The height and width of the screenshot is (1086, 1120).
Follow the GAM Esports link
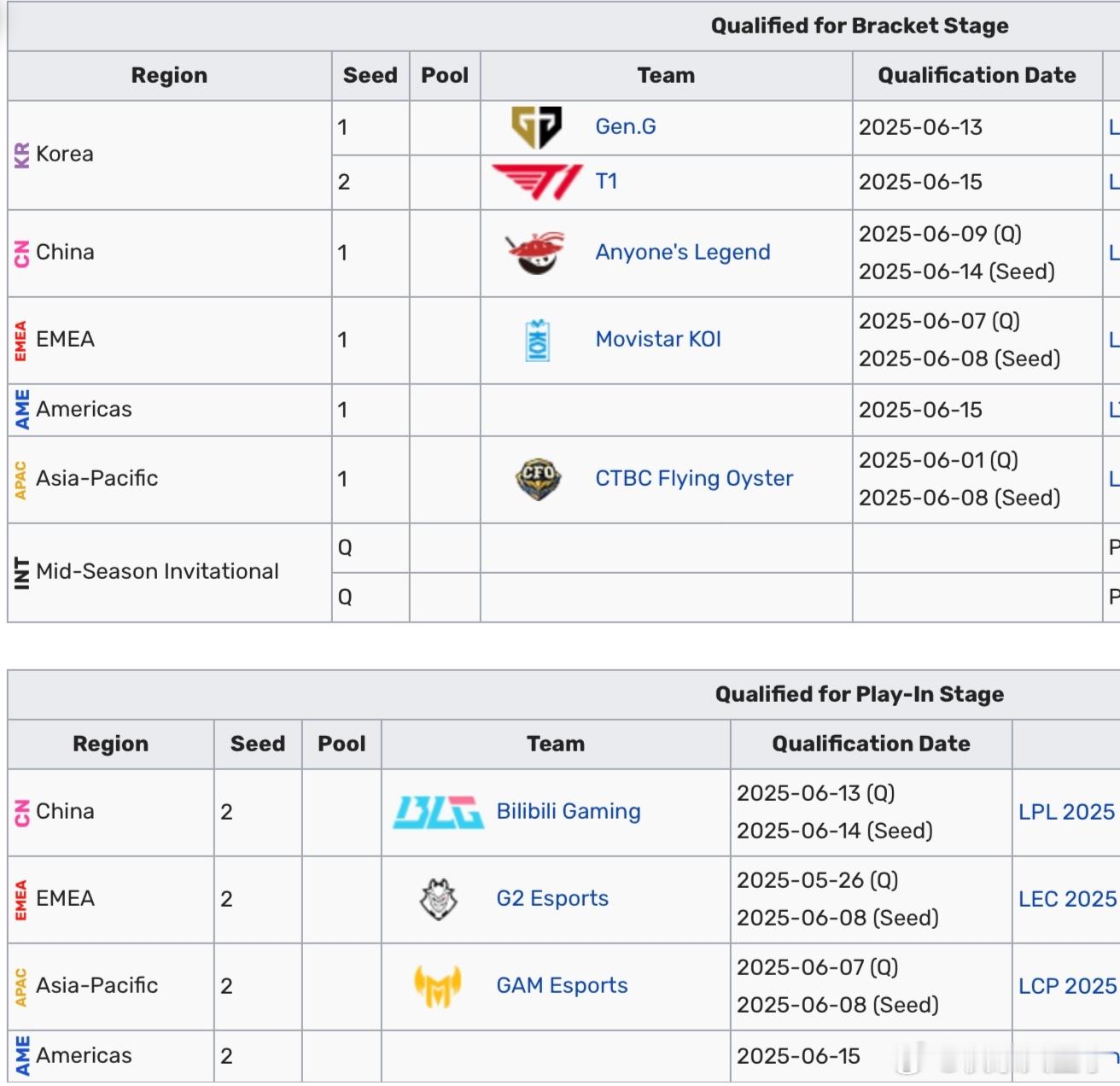click(562, 985)
